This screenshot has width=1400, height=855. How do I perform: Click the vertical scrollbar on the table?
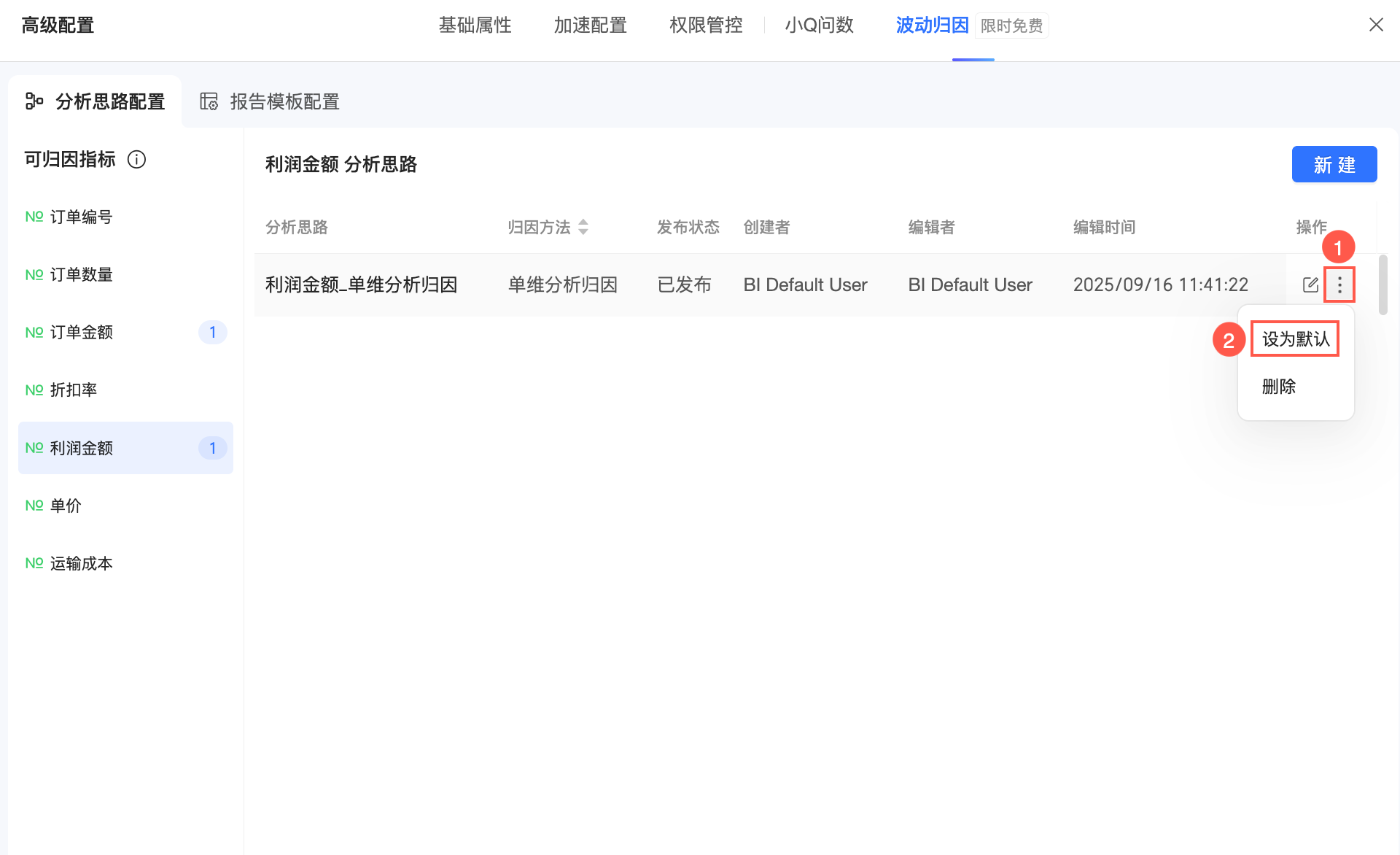(x=1382, y=285)
